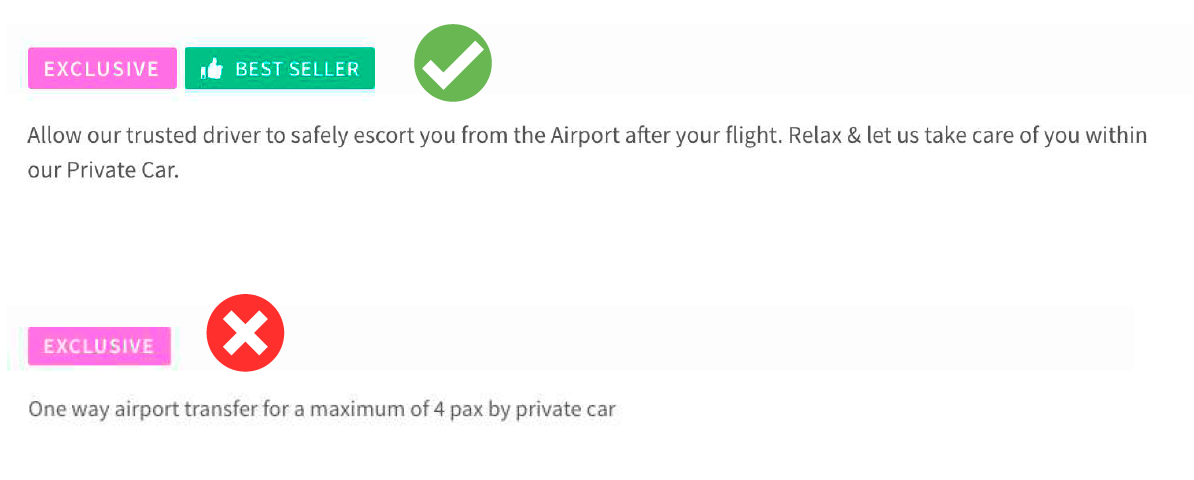The height and width of the screenshot is (480, 1194).
Task: Click the BEST SELLER label text
Action: click(x=296, y=69)
